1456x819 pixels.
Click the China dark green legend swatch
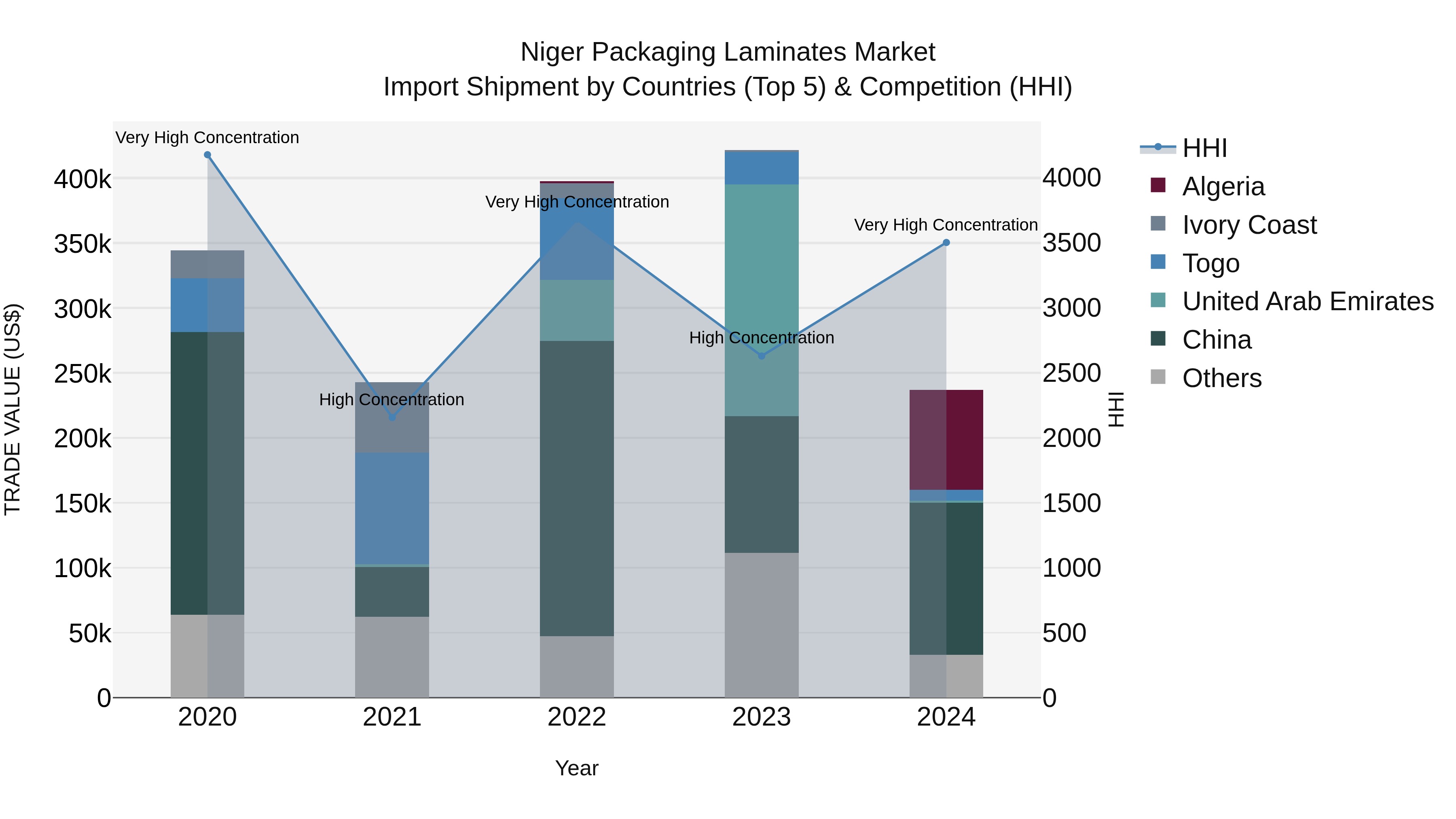click(x=1158, y=339)
